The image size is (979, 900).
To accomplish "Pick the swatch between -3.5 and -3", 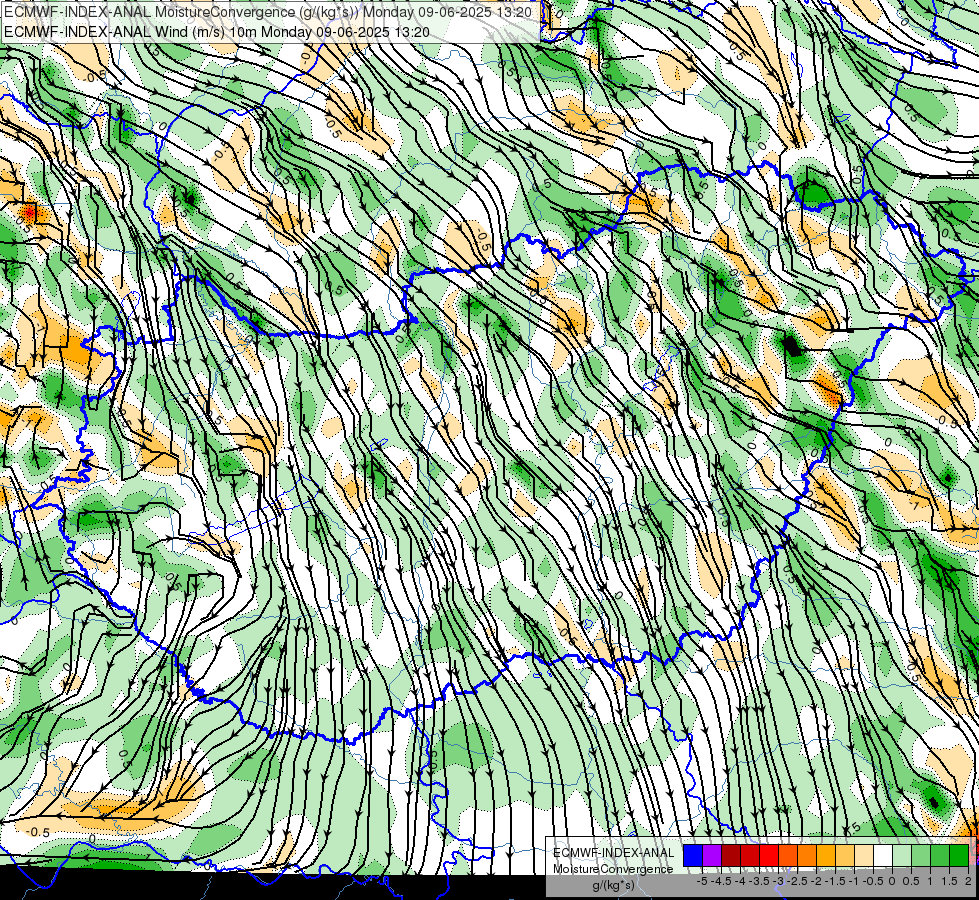I will click(769, 856).
